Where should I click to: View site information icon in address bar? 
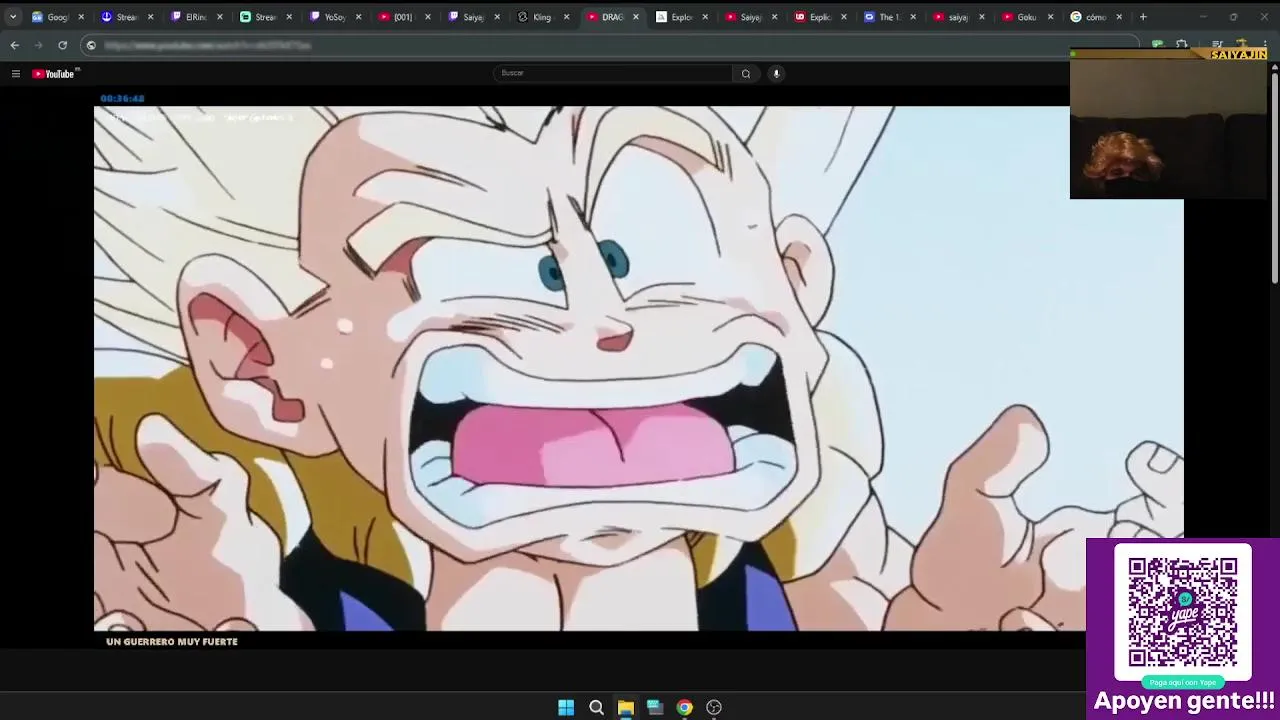click(91, 45)
